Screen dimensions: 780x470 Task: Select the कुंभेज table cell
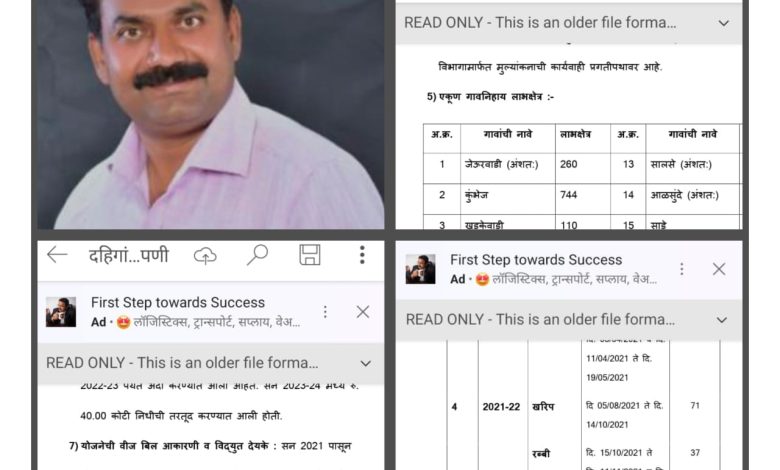coord(508,195)
